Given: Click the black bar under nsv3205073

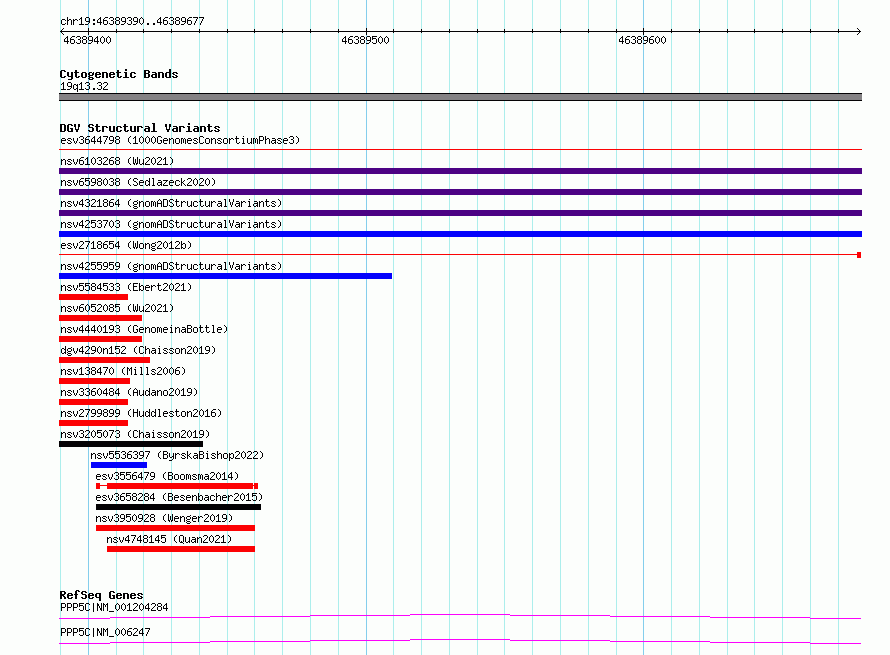Looking at the screenshot, I should [x=131, y=444].
